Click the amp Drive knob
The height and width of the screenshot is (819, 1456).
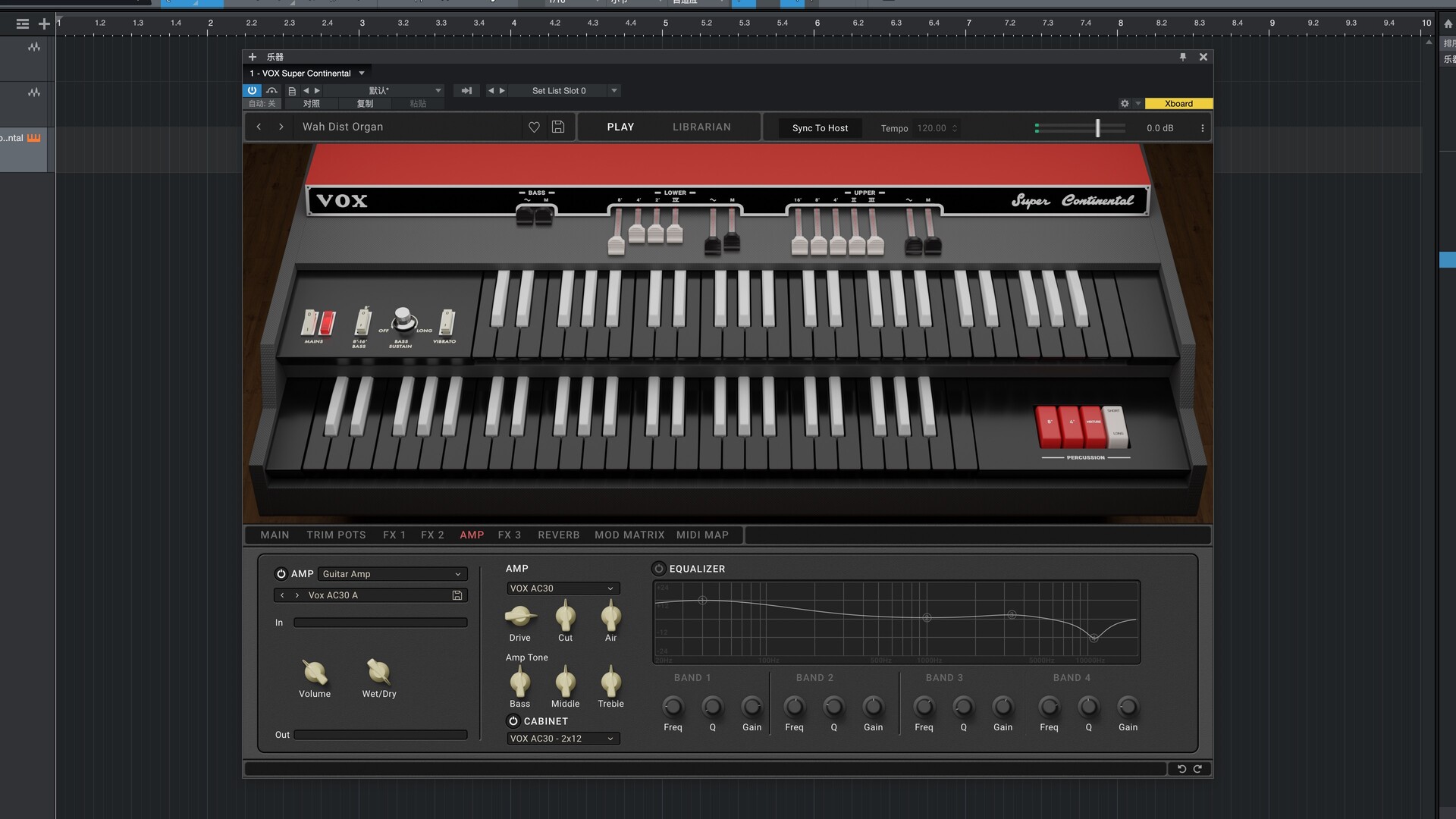click(x=520, y=616)
